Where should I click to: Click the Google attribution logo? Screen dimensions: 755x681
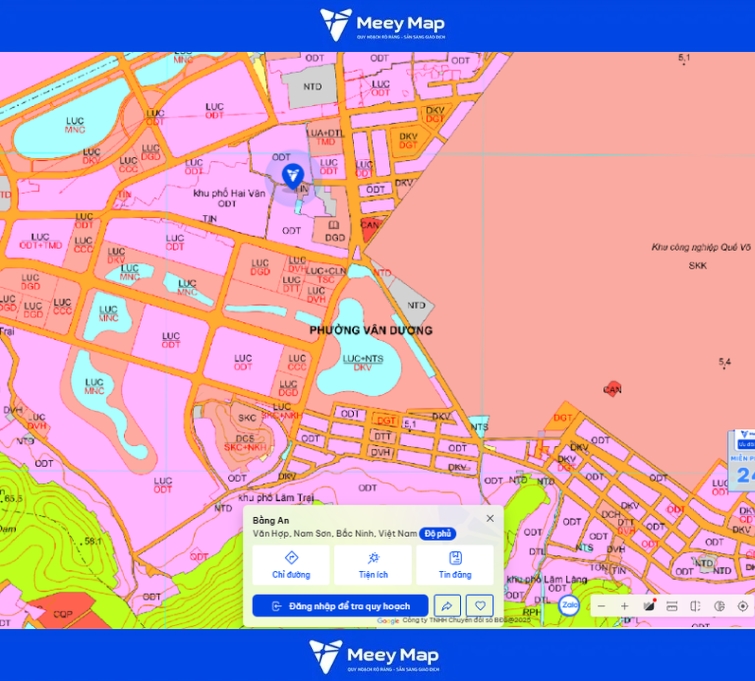point(388,621)
